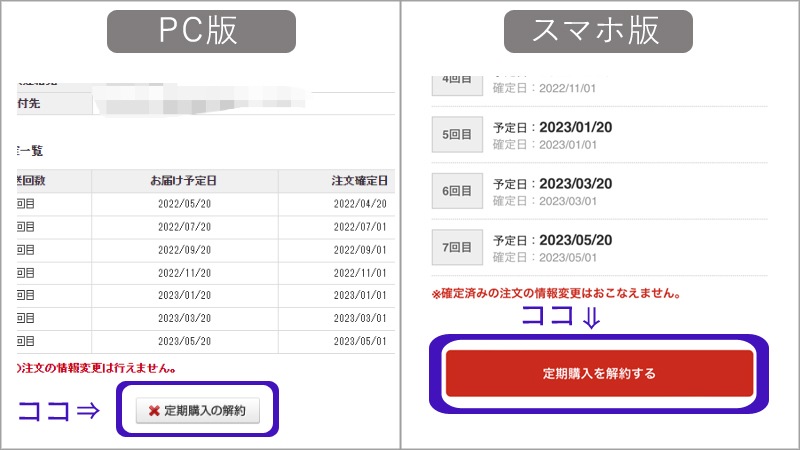Click the 2022/07/20 delivery date cell
Screen dimensions: 800x450
click(x=184, y=226)
